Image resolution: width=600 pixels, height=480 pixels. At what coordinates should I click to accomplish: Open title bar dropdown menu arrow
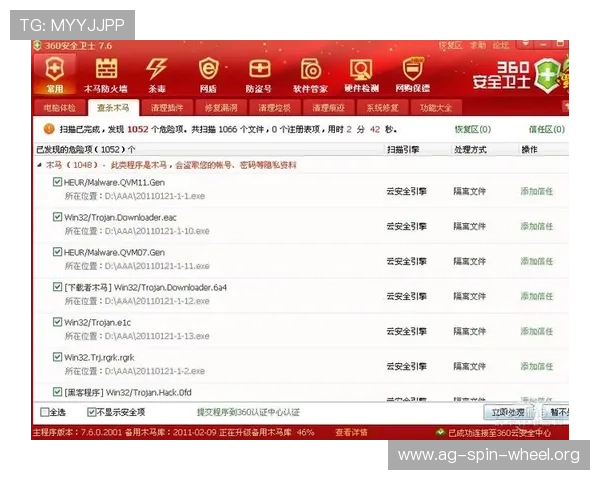[525, 44]
